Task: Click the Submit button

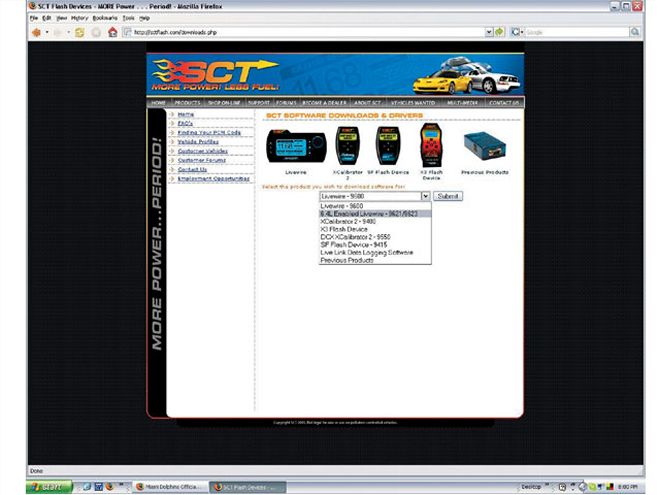Action: (x=448, y=196)
